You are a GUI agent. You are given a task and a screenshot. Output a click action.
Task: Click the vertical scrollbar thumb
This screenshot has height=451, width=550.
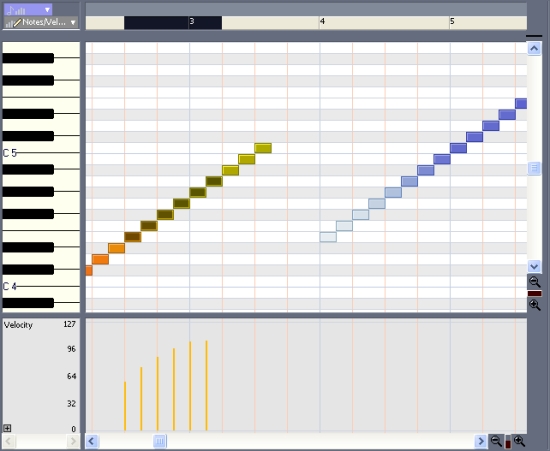point(534,168)
